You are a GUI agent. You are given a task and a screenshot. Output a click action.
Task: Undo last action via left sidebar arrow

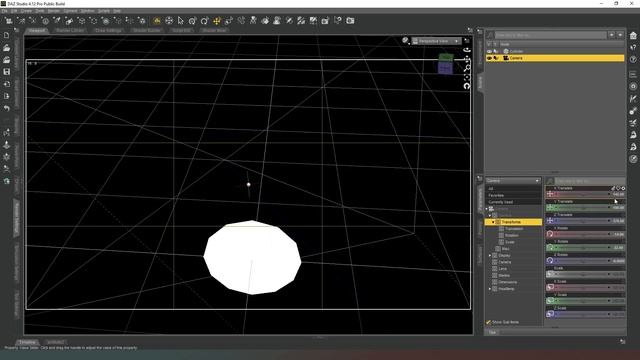[7, 108]
